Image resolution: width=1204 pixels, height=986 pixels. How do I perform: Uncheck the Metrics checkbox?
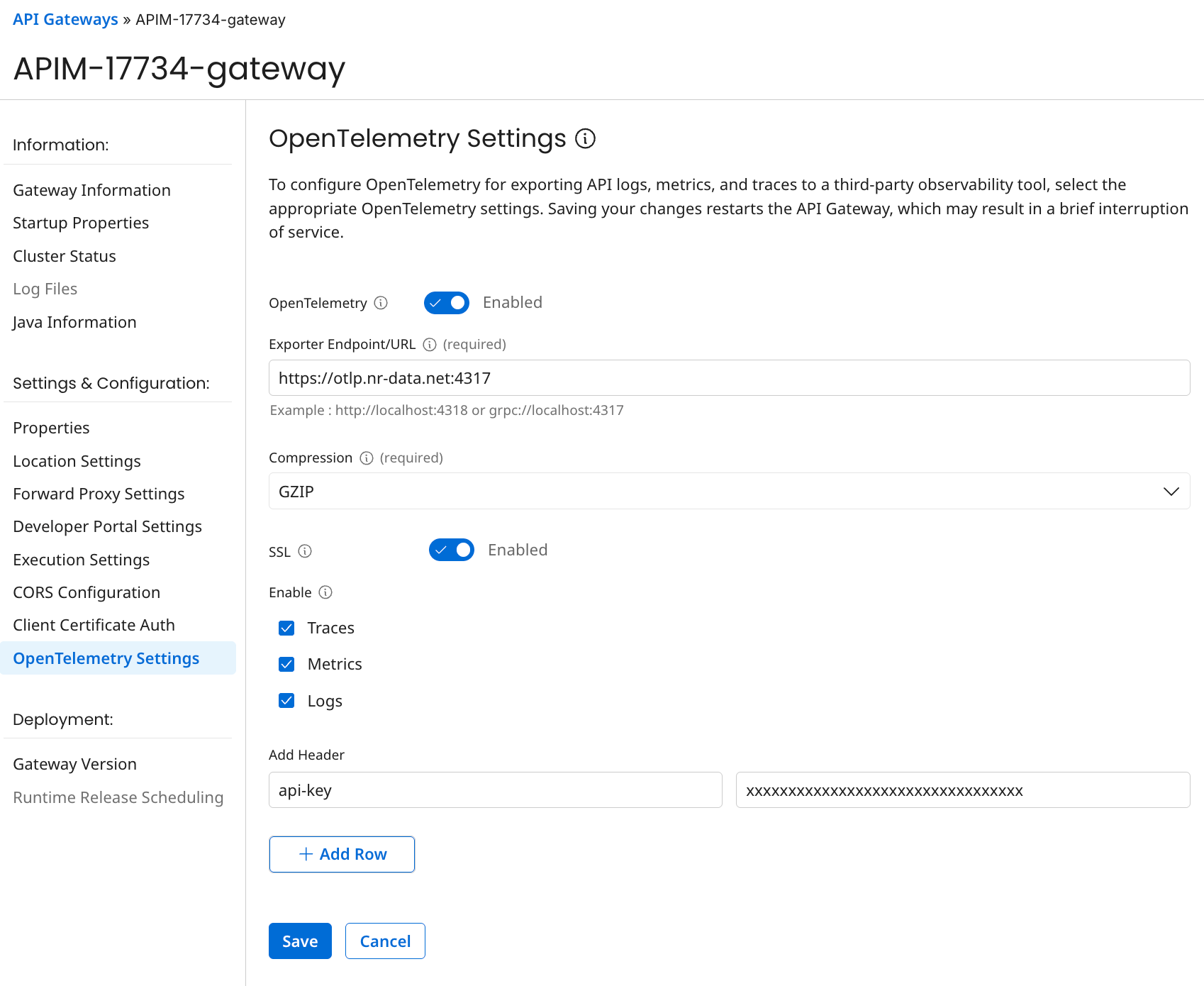point(286,664)
